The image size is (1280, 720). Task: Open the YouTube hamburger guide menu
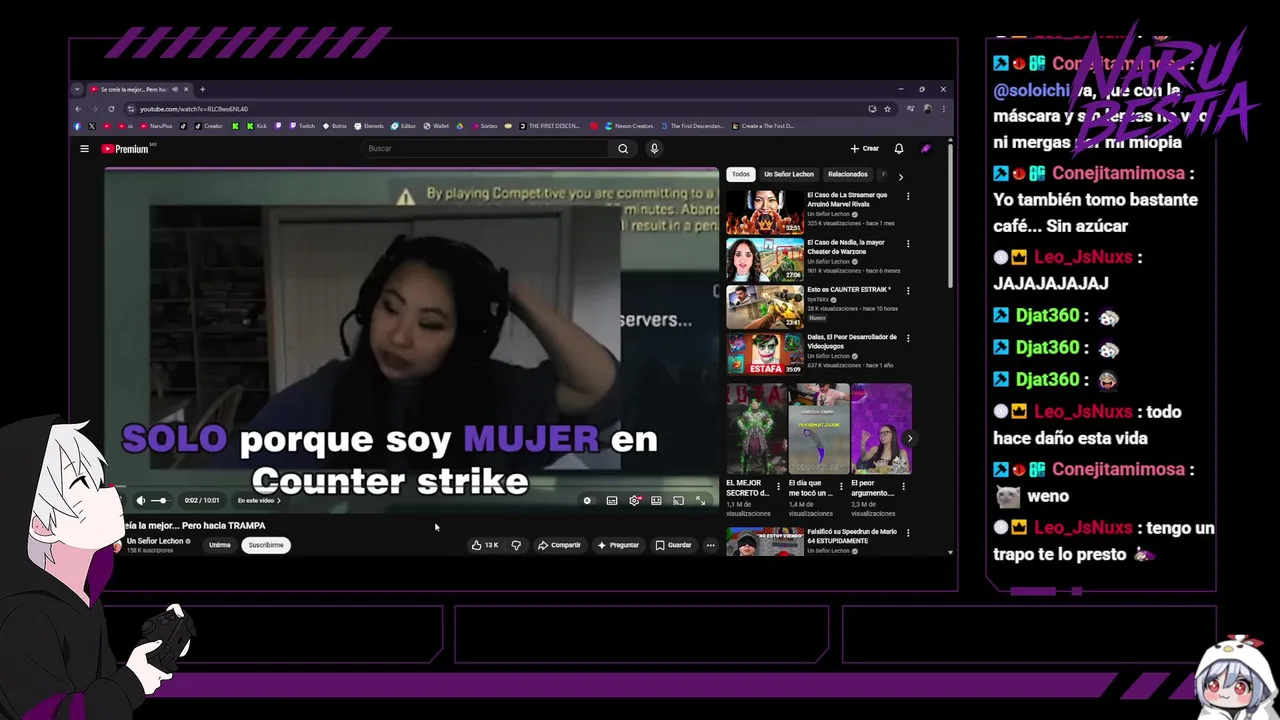click(84, 149)
